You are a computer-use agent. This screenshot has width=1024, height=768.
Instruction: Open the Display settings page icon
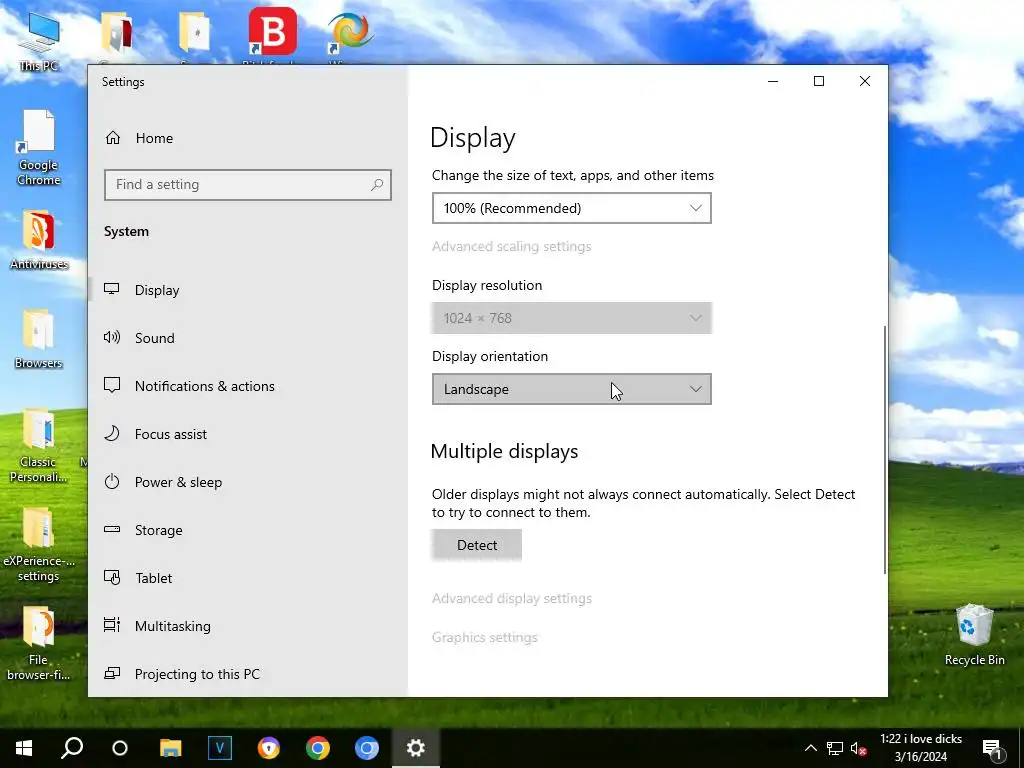coord(112,289)
